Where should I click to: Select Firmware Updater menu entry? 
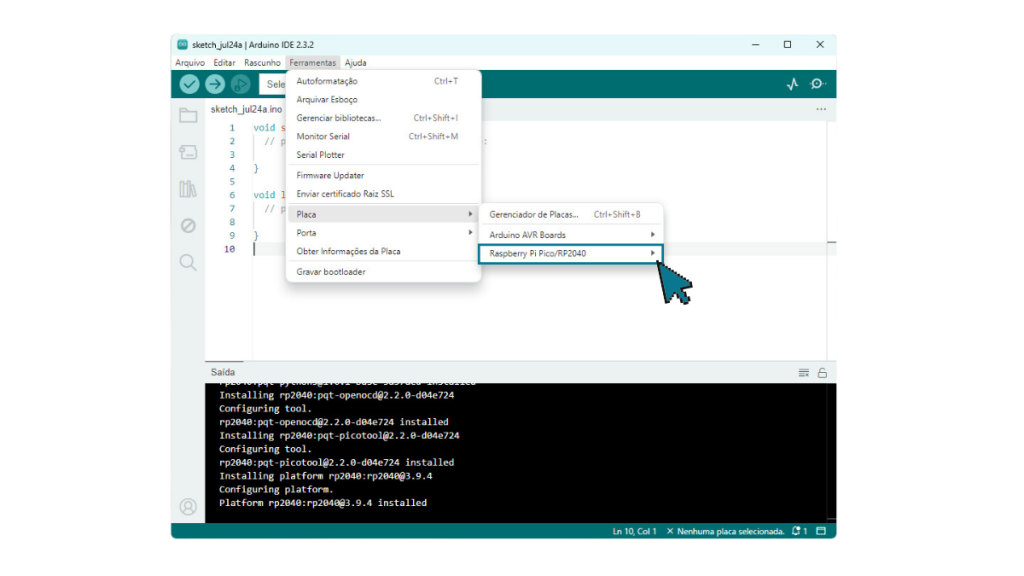click(383, 175)
